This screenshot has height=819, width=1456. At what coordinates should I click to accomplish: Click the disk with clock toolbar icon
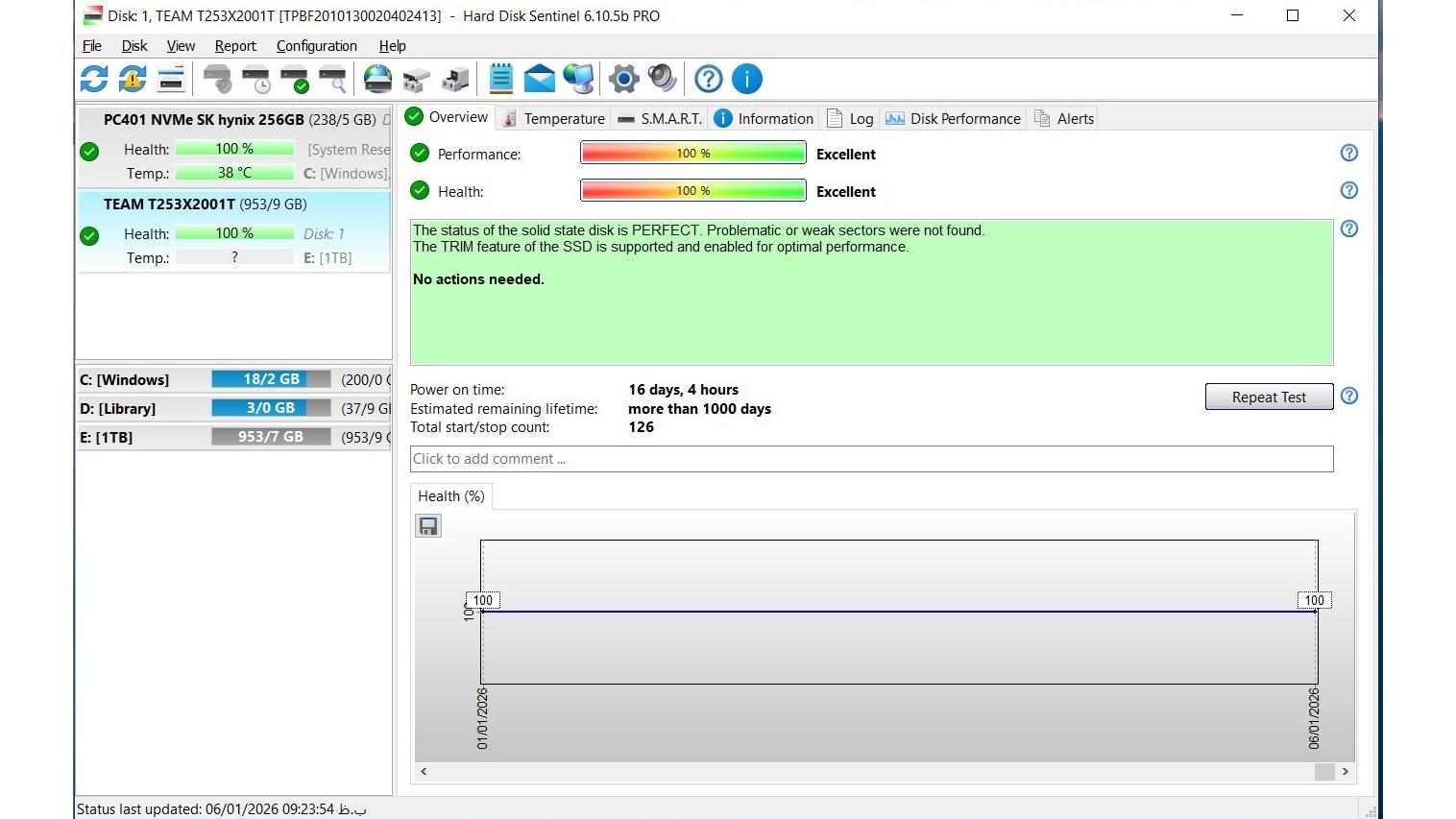(256, 79)
